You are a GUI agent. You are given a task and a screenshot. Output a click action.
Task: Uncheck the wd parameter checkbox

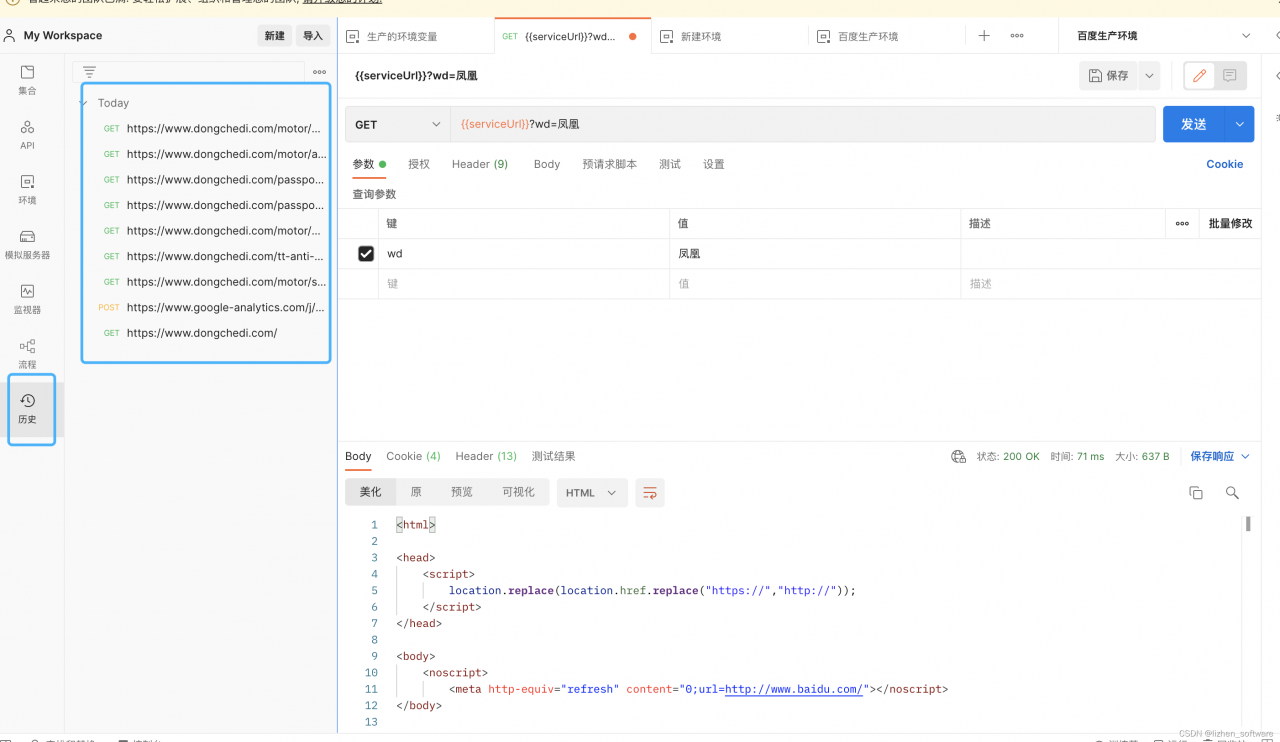coord(366,254)
